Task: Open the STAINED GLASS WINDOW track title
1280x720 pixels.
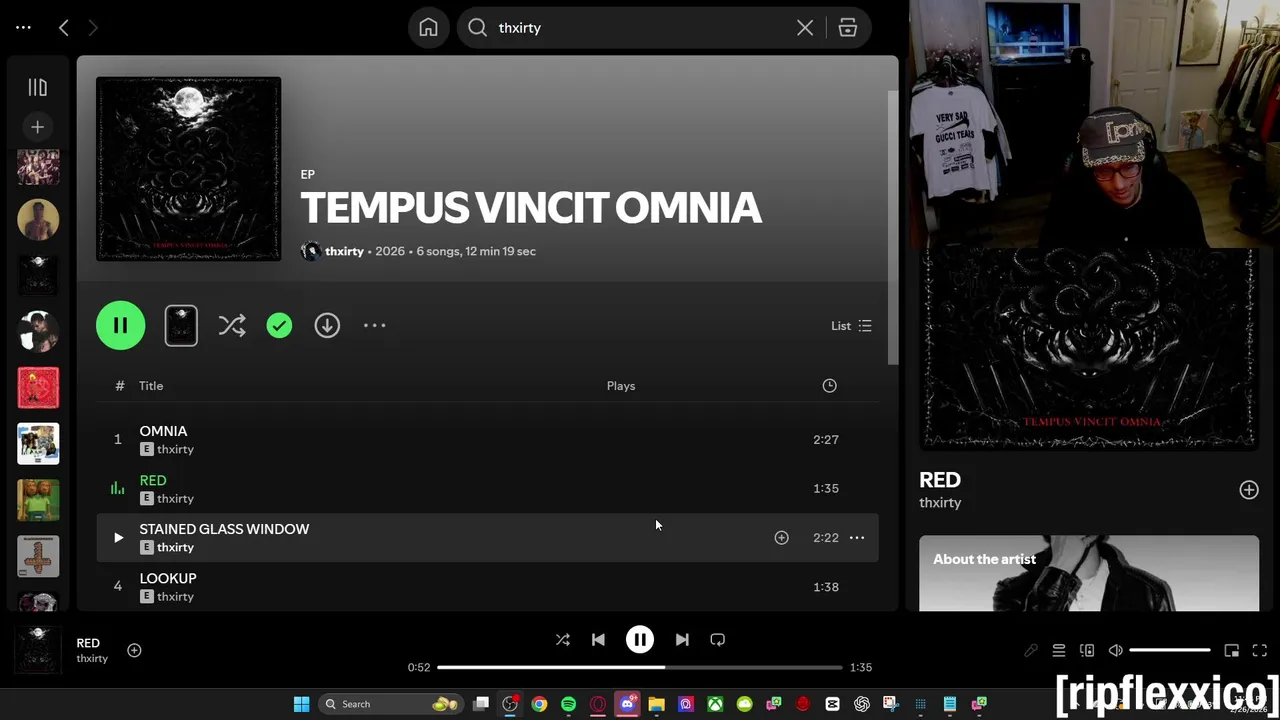Action: [x=224, y=529]
